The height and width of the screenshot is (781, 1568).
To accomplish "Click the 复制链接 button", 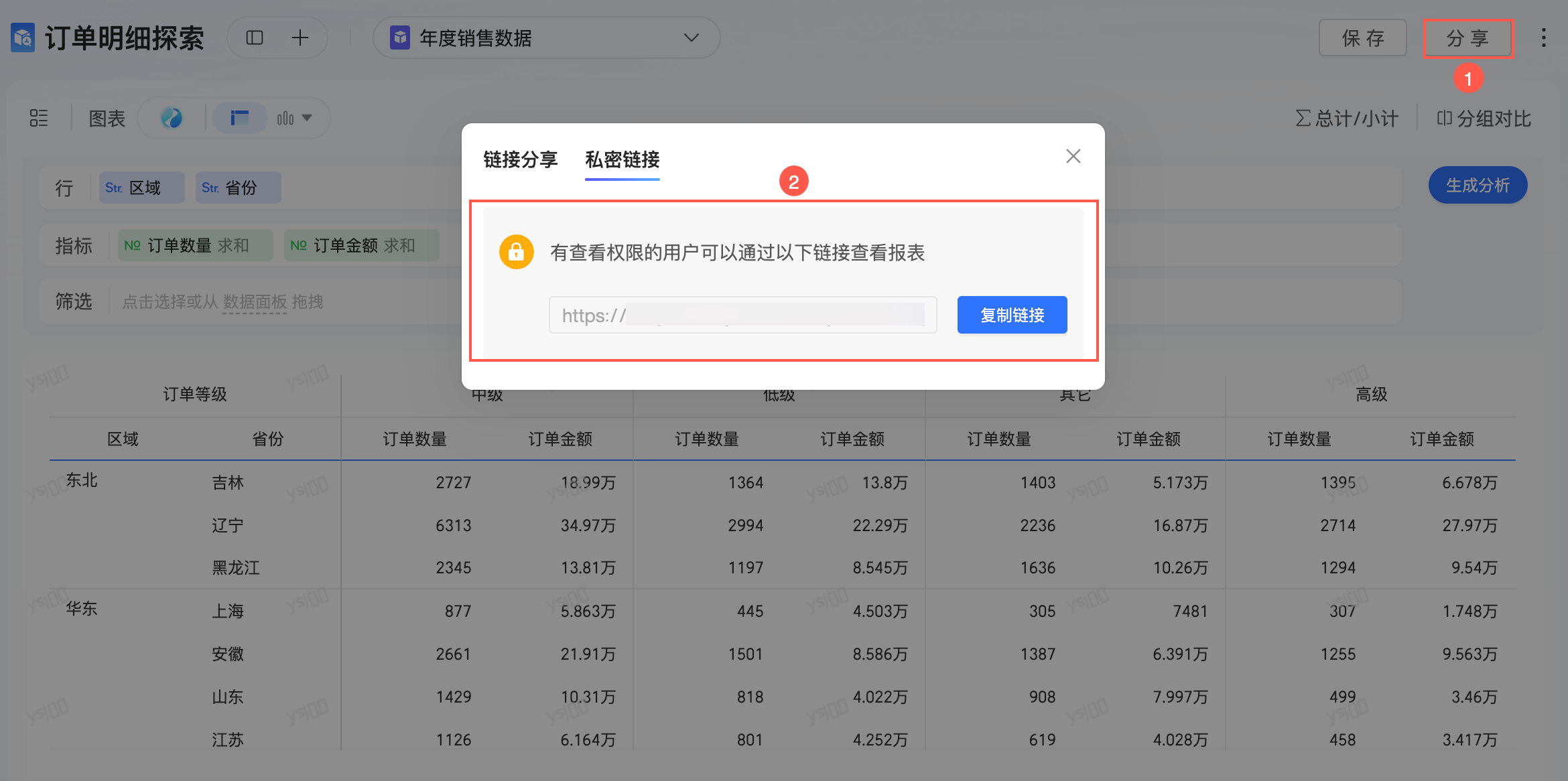I will [1012, 315].
